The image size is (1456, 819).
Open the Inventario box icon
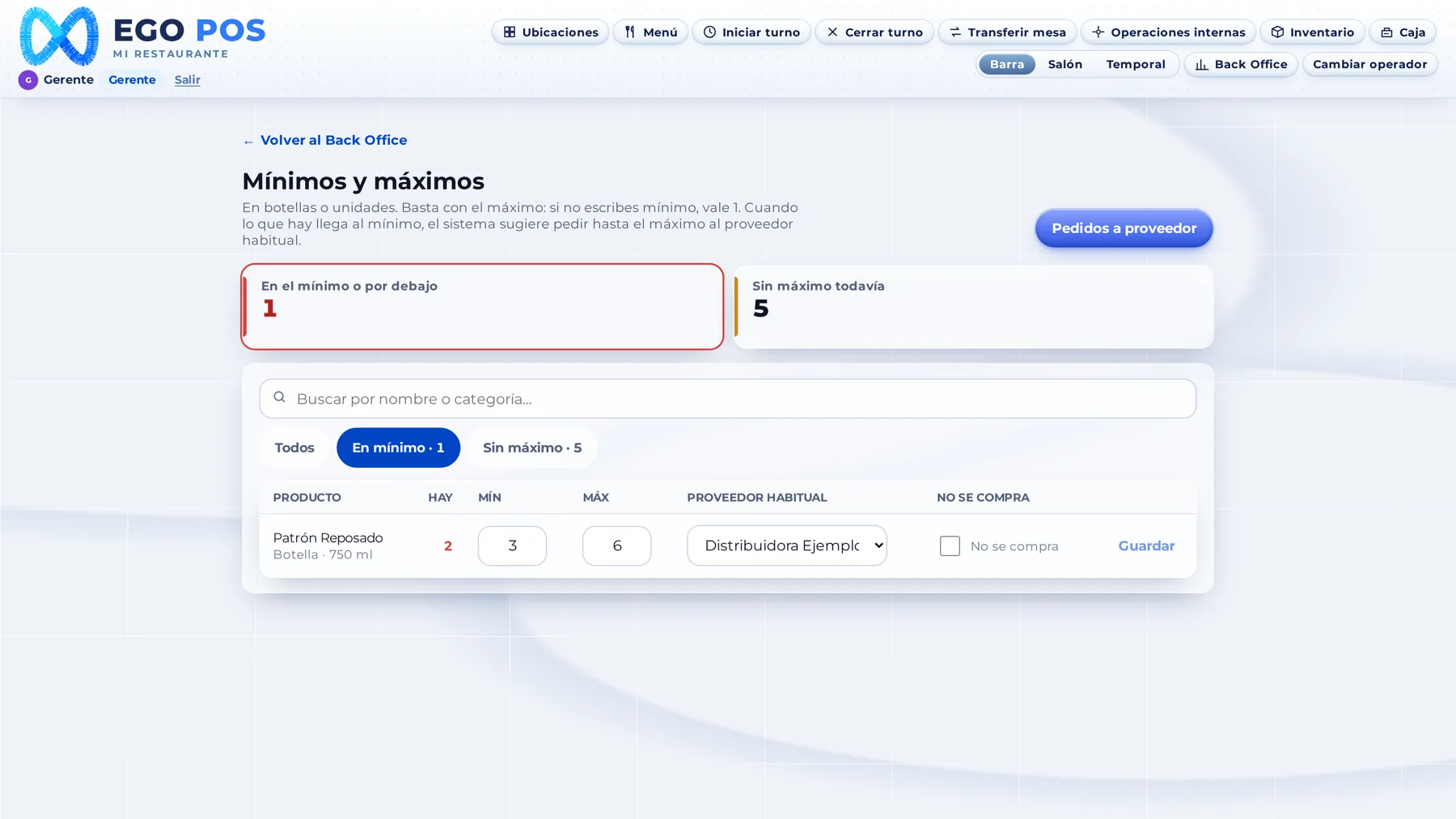click(1277, 32)
